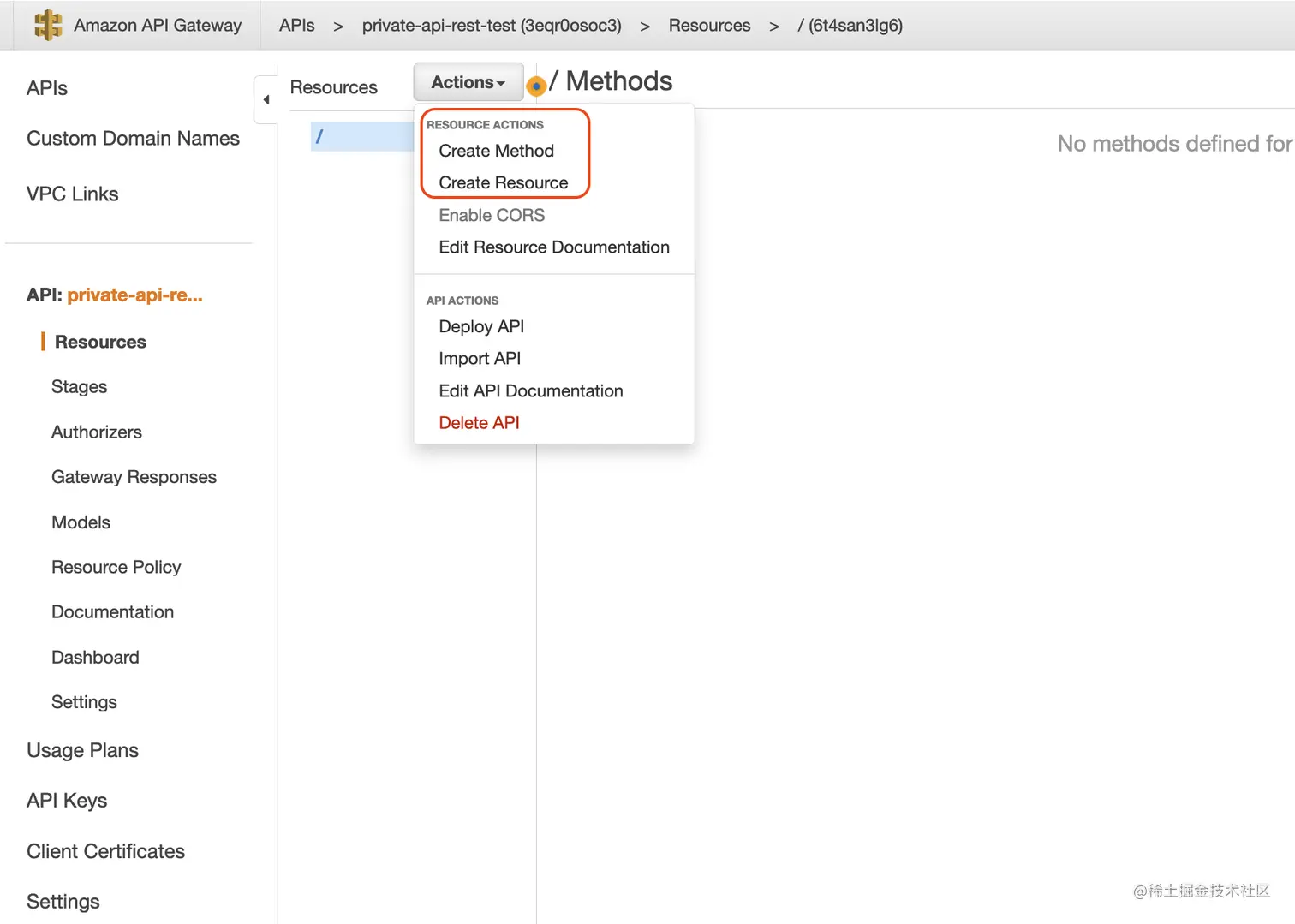Choose Edit Resource Documentation entry

click(554, 247)
